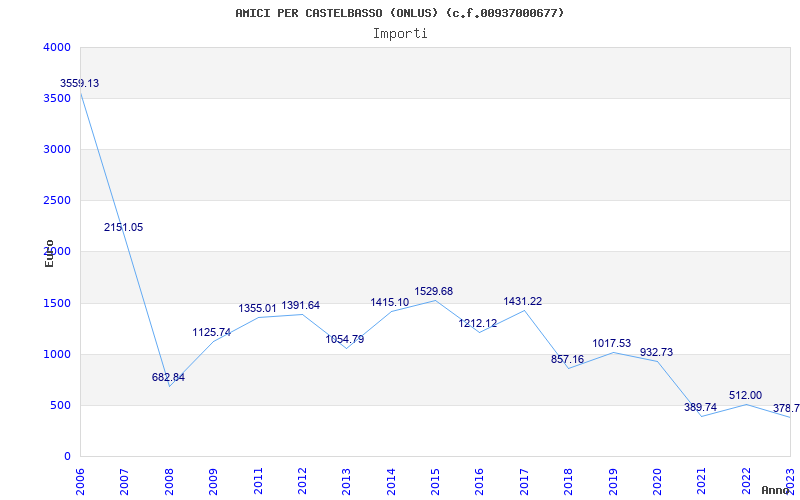This screenshot has height=500, width=800.
Task: Select the year 2007 axis label
Action: point(124,481)
